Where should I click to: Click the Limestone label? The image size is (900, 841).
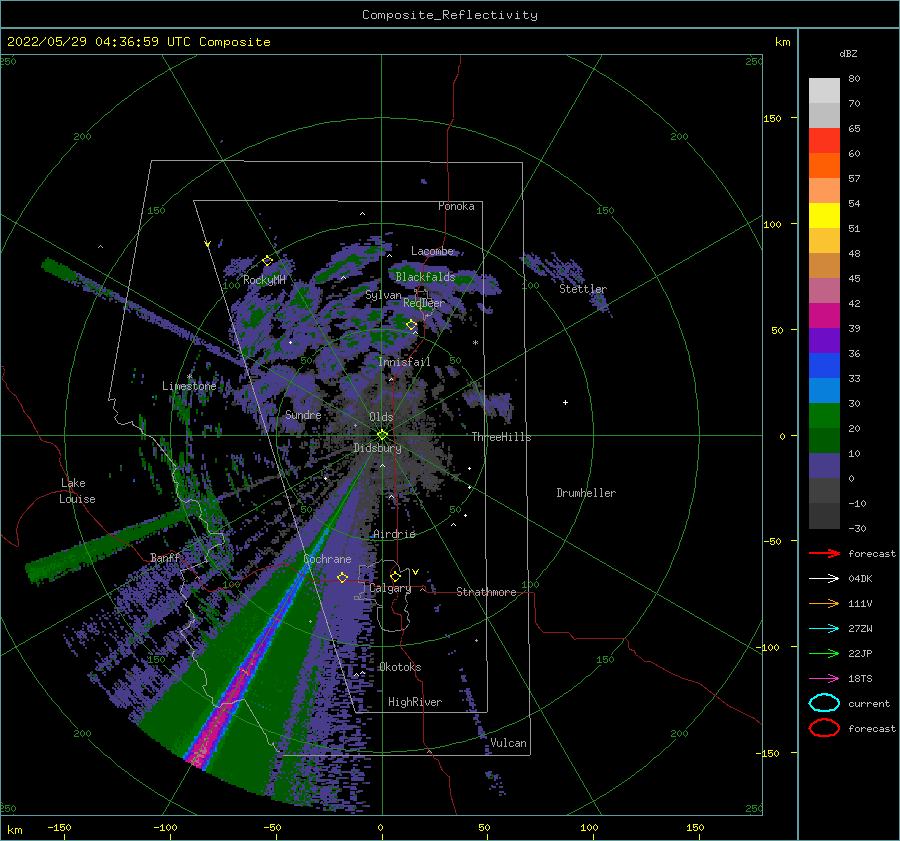189,386
